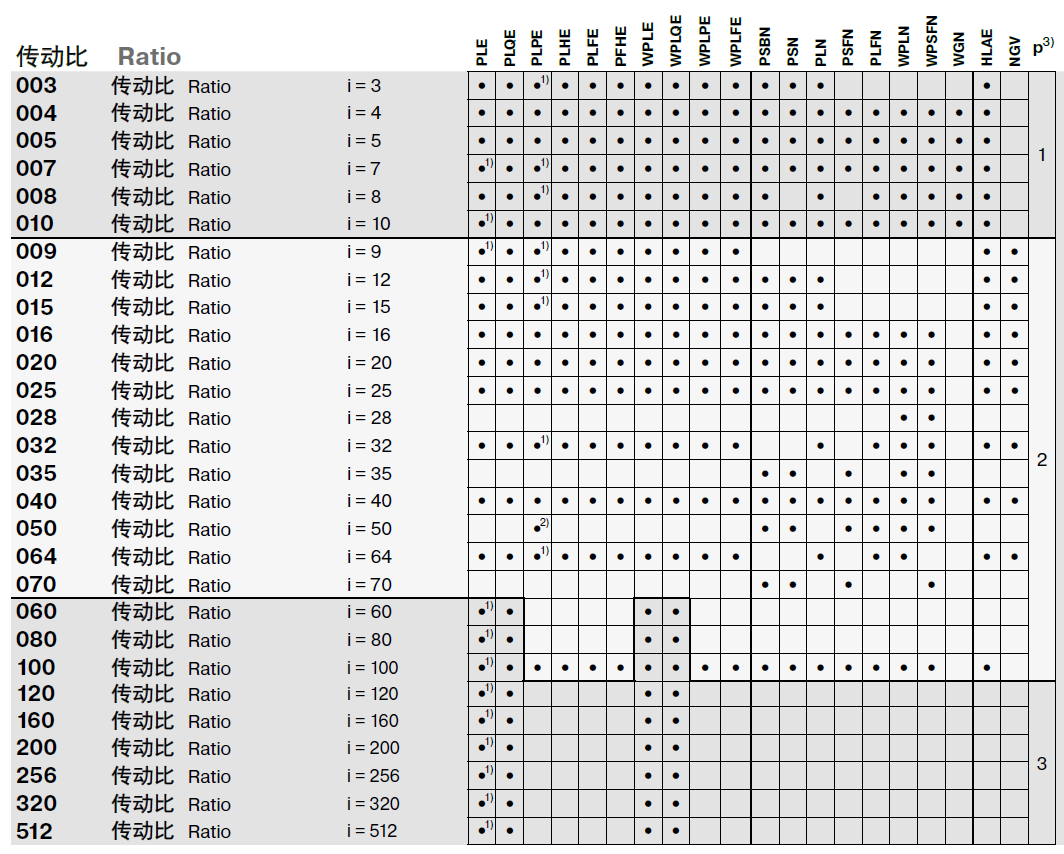Click the WPSFN dot in row 070
This screenshot has width=1064, height=854.
click(932, 584)
